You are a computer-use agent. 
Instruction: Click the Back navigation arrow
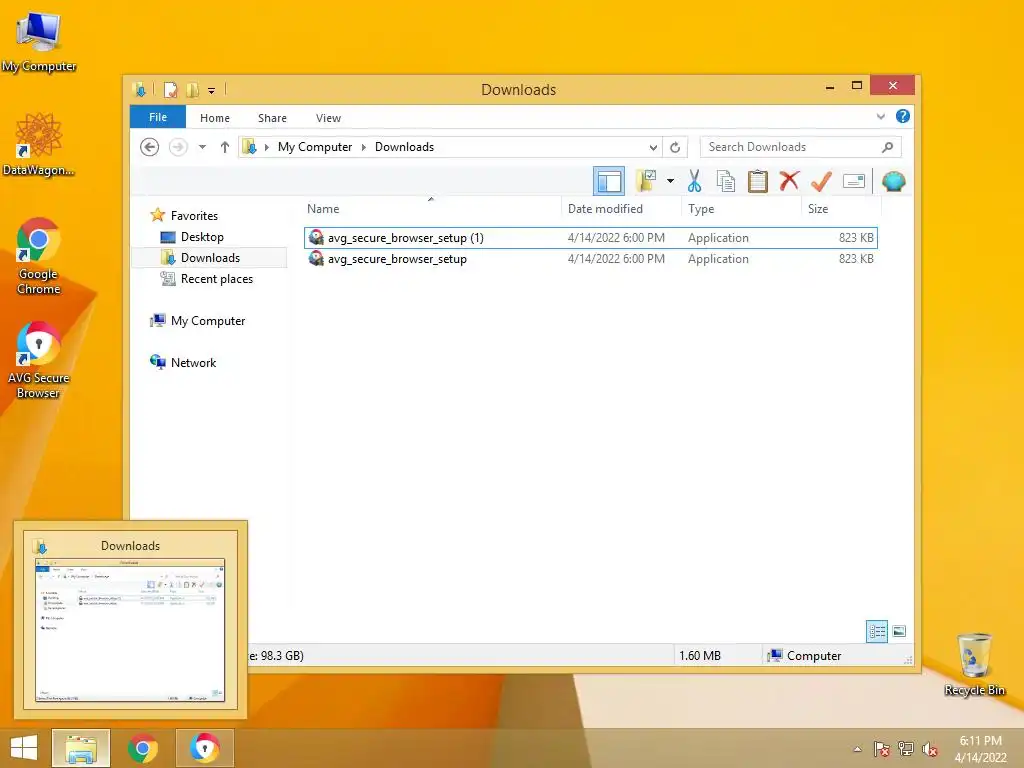tap(150, 147)
